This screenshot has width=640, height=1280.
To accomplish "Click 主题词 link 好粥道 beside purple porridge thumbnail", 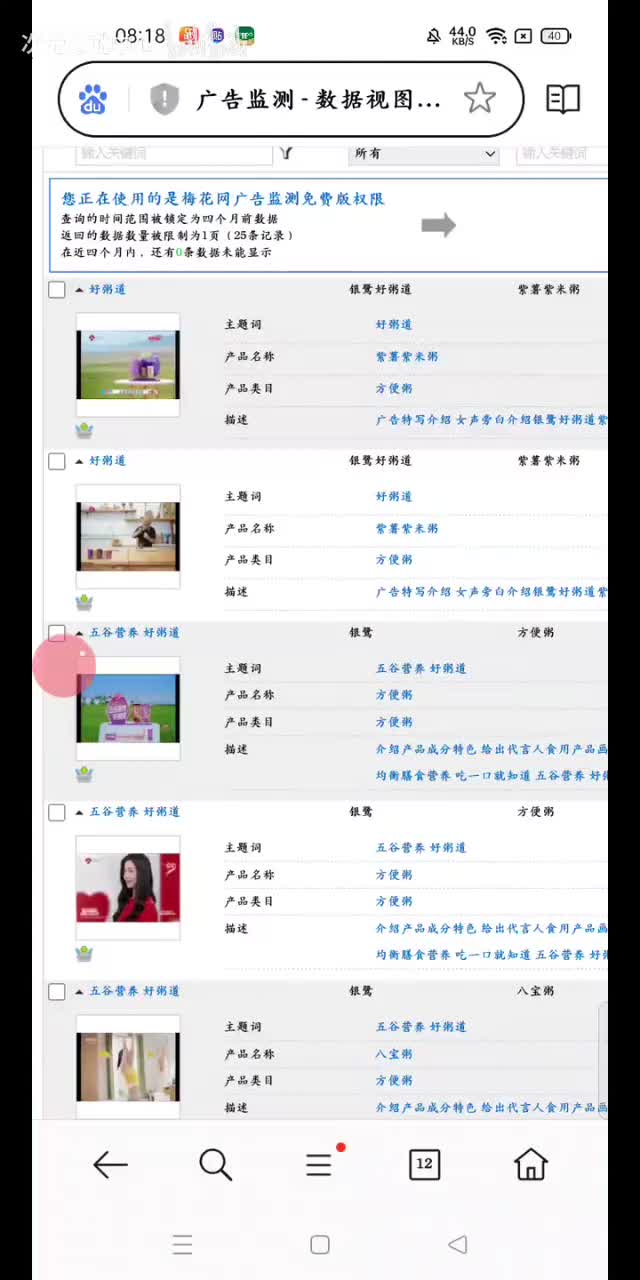I will click(x=393, y=325).
